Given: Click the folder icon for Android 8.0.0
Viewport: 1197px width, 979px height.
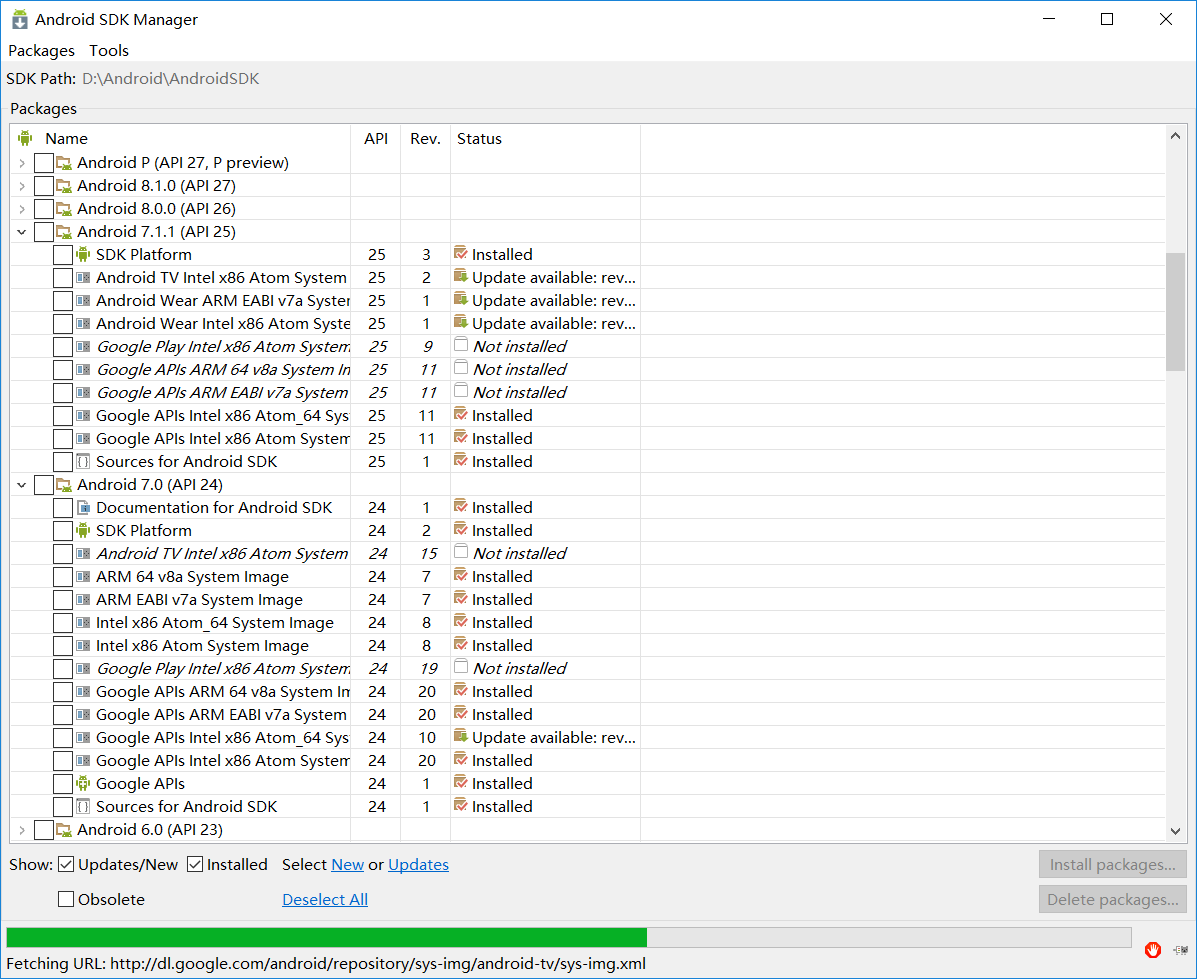Looking at the screenshot, I should point(63,208).
